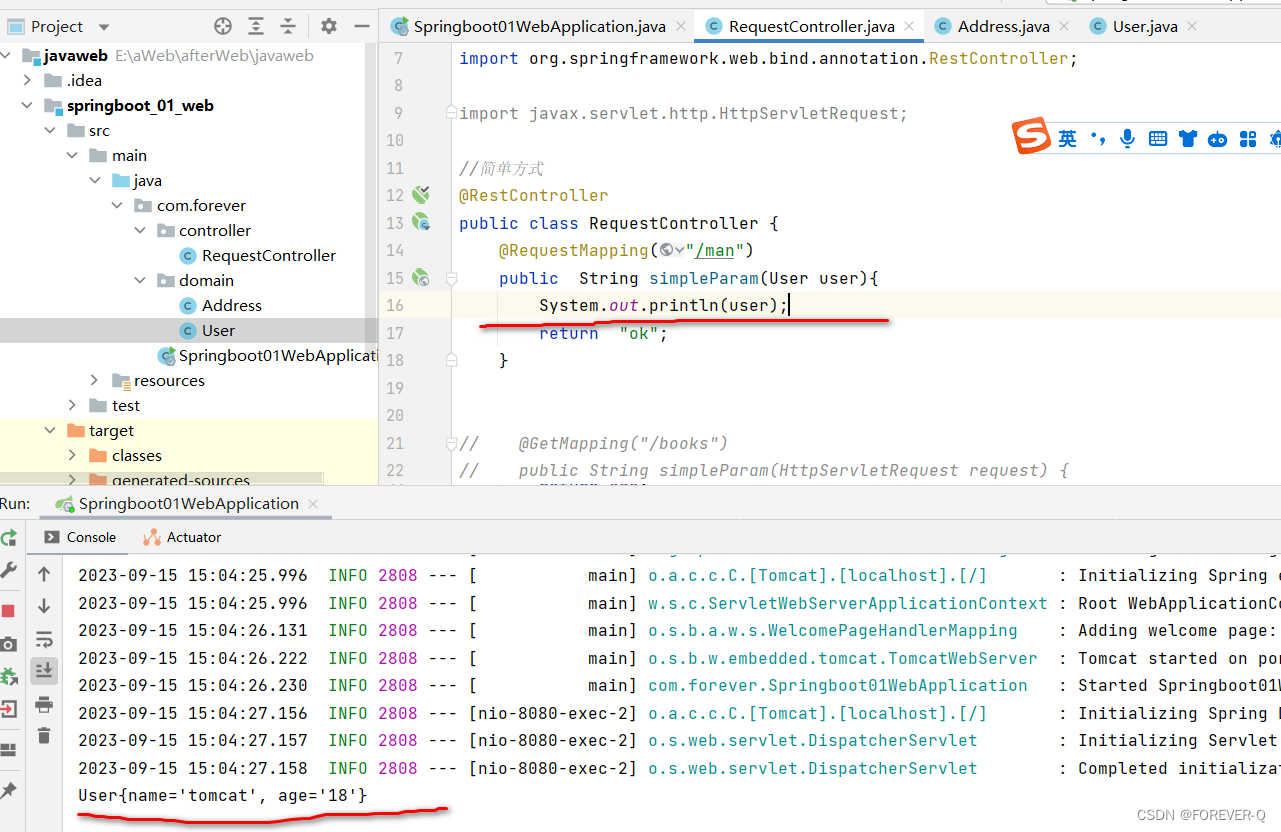Click the Exit icon in Run panel
Screen dimensions: 1281x832
pos(8,709)
